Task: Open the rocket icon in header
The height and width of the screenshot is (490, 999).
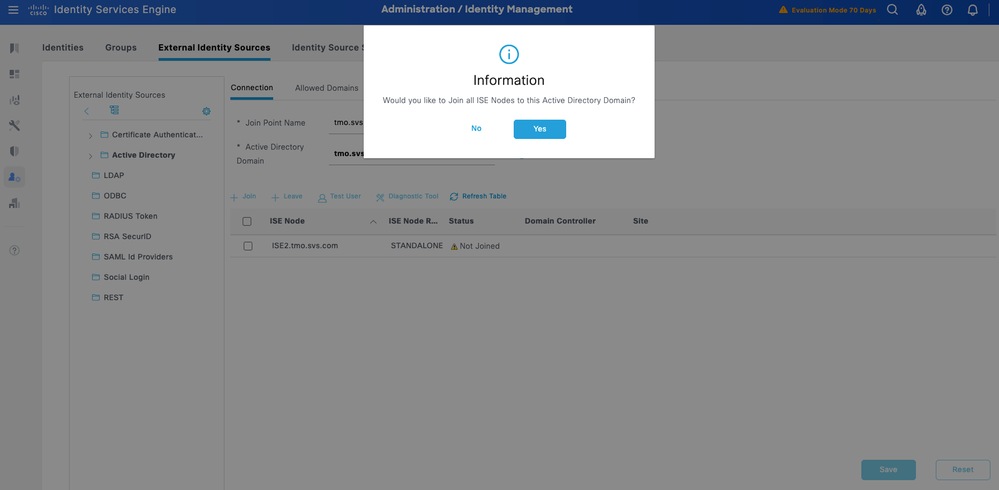Action: point(921,10)
